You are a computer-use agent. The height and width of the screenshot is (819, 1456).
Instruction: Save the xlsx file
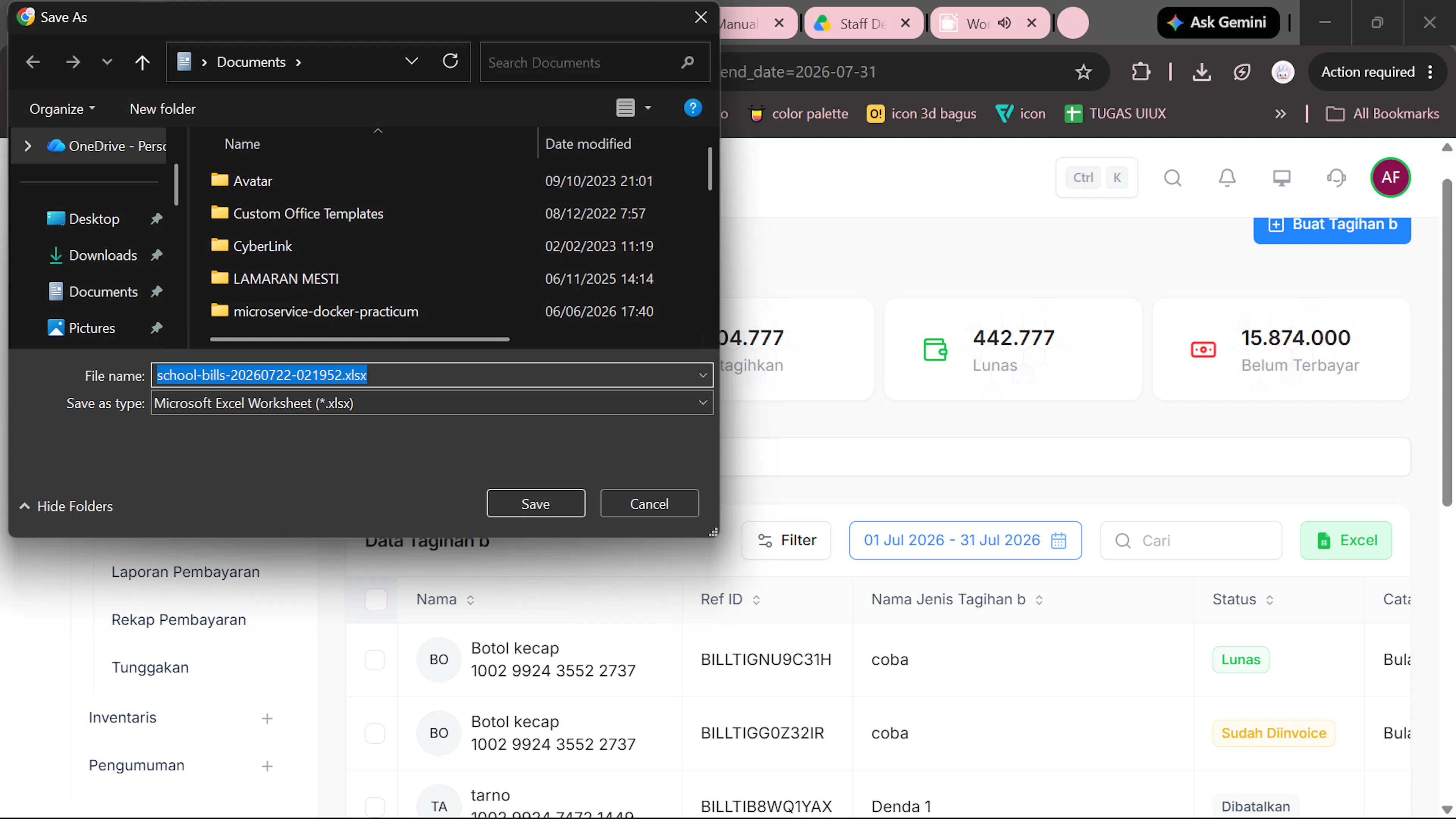coord(535,503)
